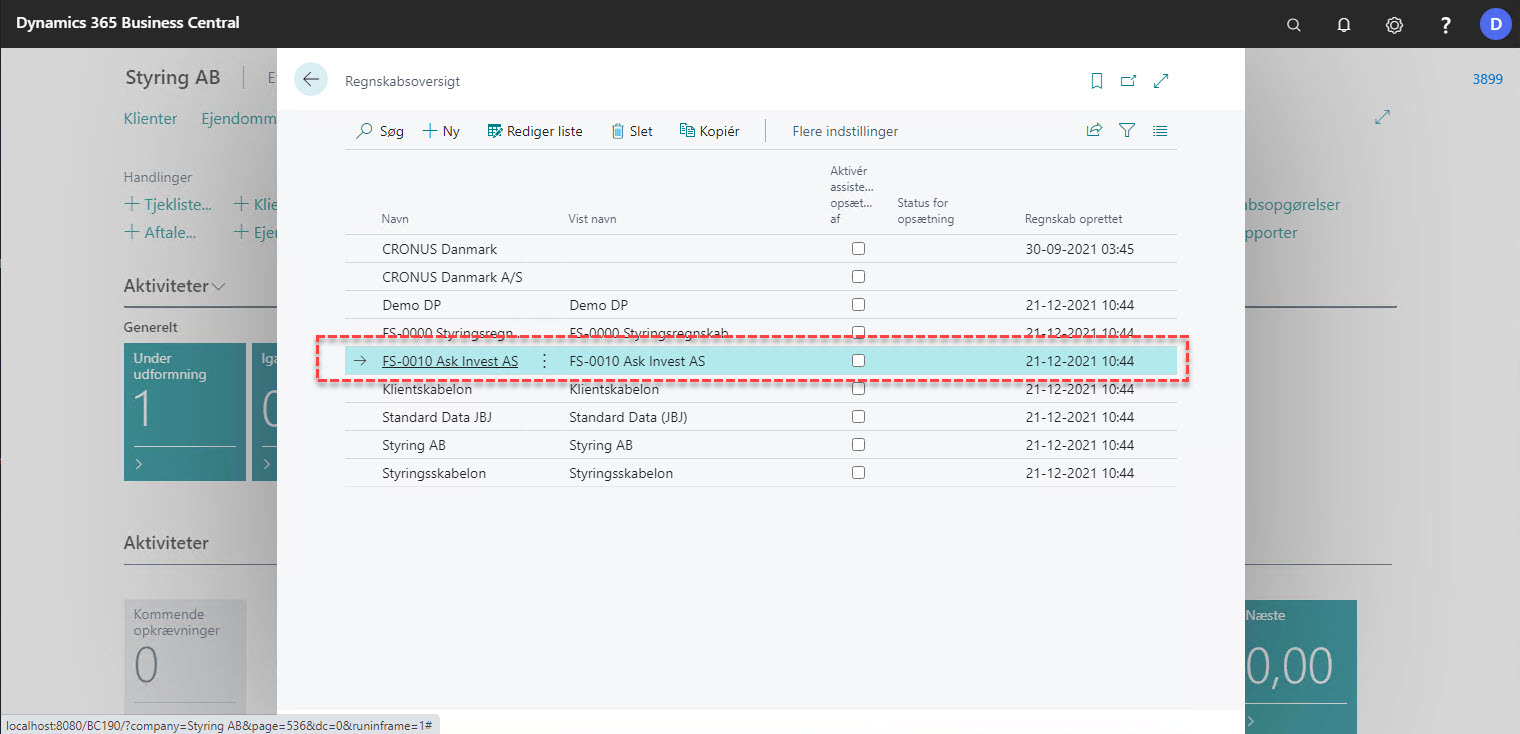Open Regnskabsoversigt in a new window
Image resolution: width=1520 pixels, height=734 pixels.
click(x=1128, y=81)
